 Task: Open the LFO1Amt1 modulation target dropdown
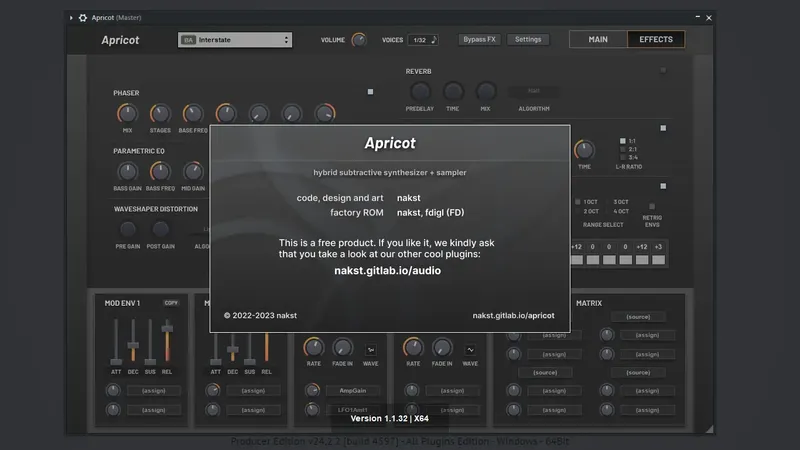pos(353,410)
